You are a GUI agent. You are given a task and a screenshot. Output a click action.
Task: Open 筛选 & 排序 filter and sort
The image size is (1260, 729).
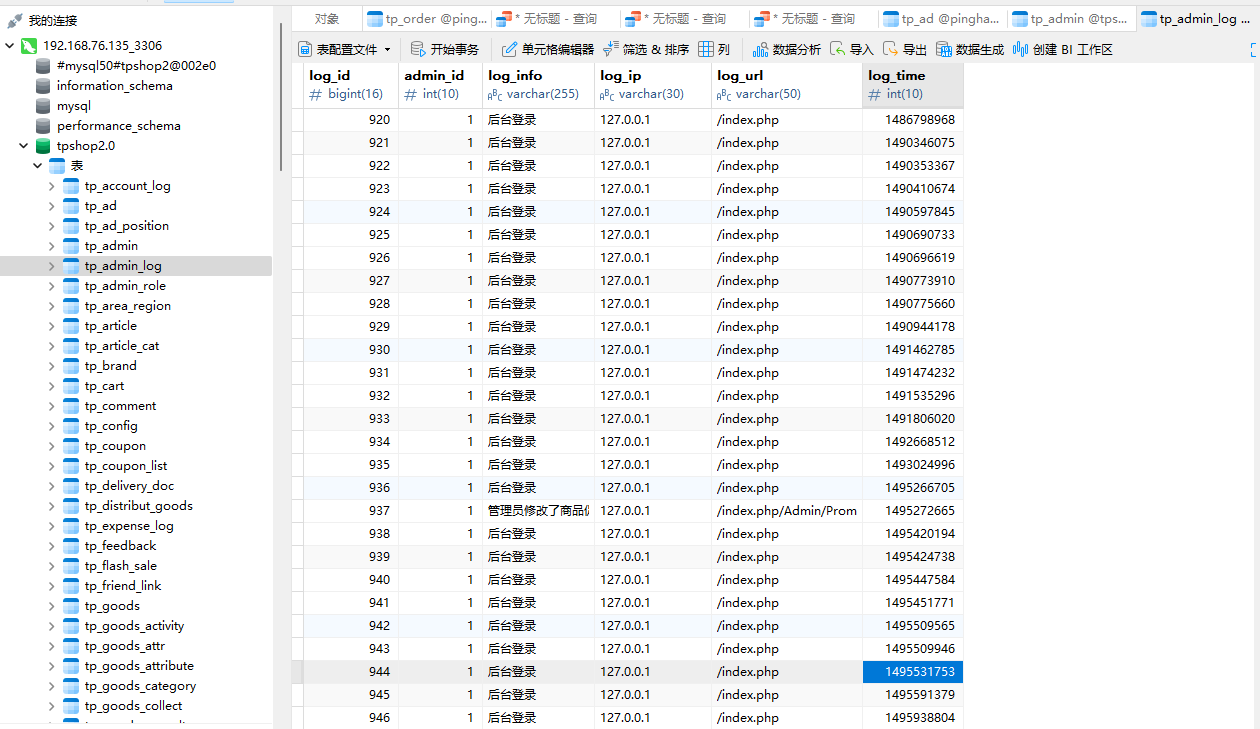tap(646, 49)
